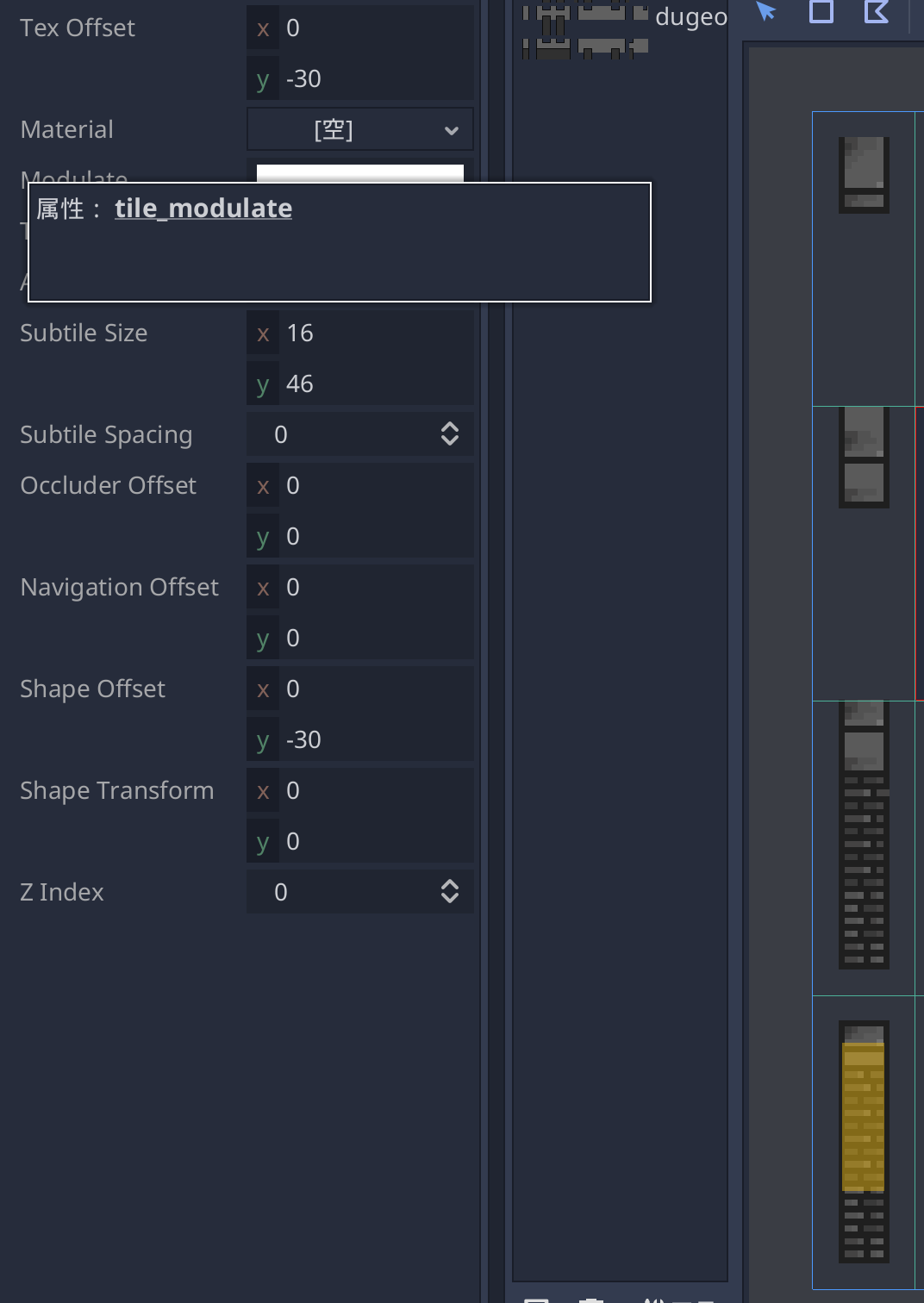Edit the Shape Offset Y value of -30
Image resolution: width=924 pixels, height=1303 pixels.
click(x=371, y=739)
